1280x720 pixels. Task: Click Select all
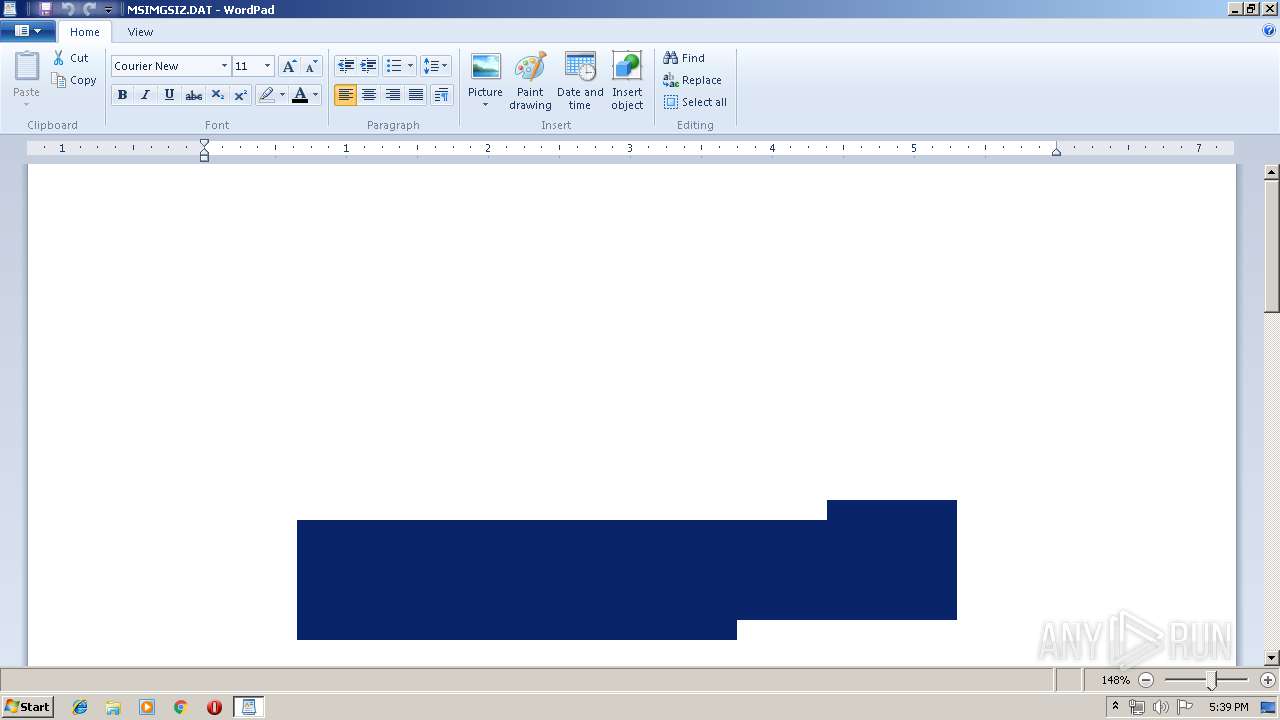click(695, 102)
